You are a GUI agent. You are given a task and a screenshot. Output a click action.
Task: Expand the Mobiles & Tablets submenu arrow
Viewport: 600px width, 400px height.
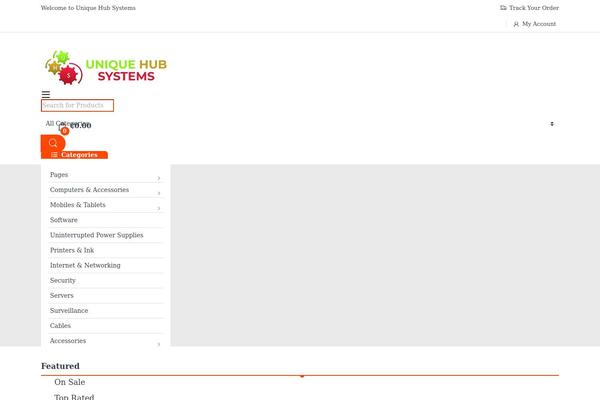(x=159, y=208)
